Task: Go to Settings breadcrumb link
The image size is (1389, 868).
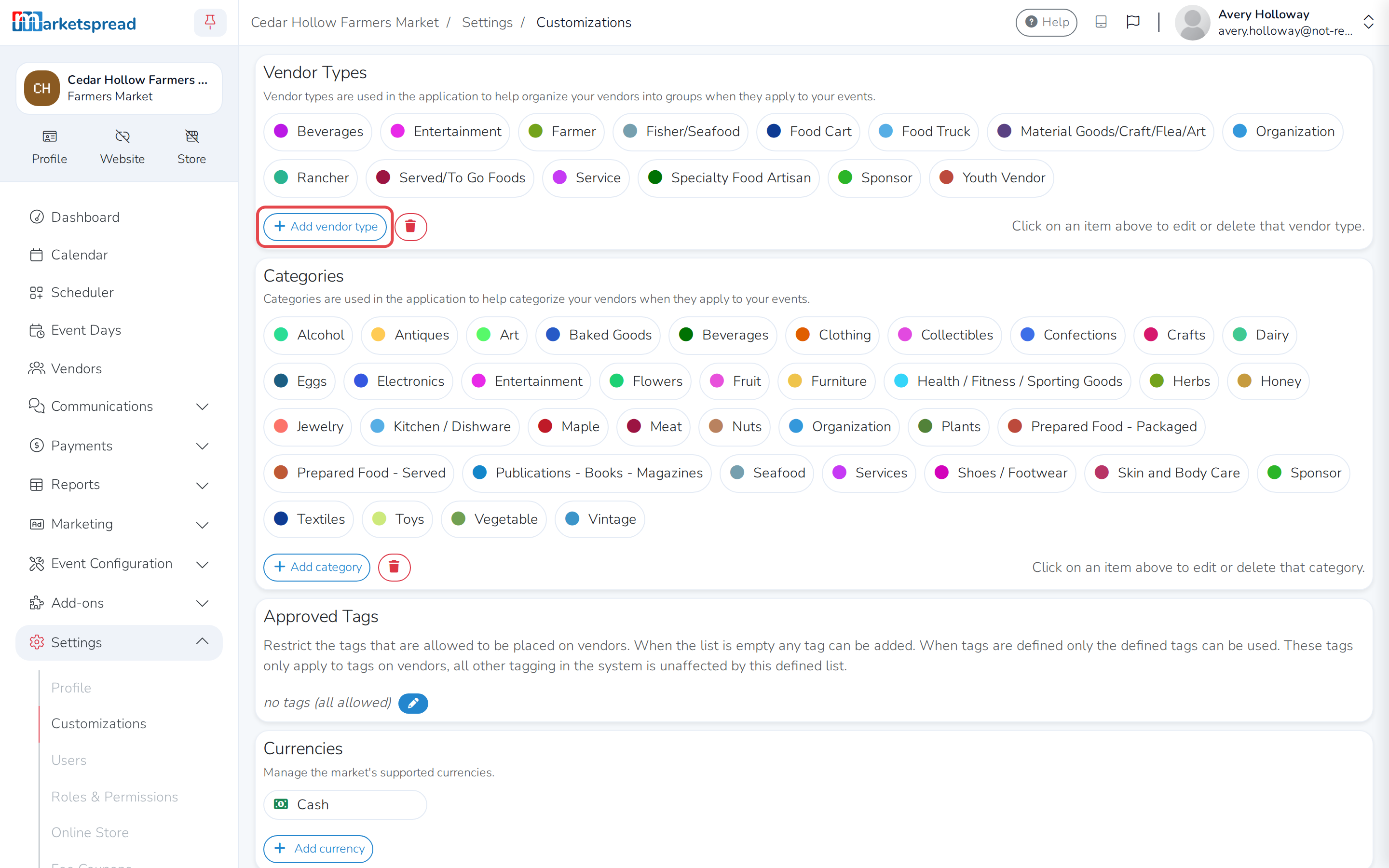Action: (487, 22)
